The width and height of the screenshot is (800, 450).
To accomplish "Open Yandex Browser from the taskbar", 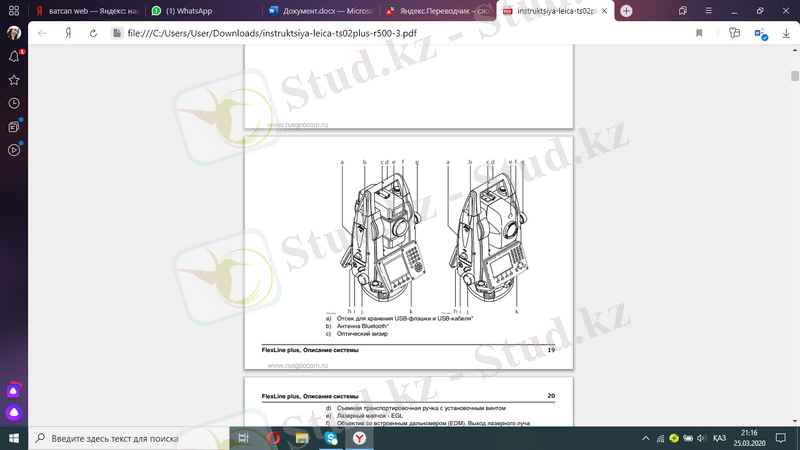I will pos(360,438).
